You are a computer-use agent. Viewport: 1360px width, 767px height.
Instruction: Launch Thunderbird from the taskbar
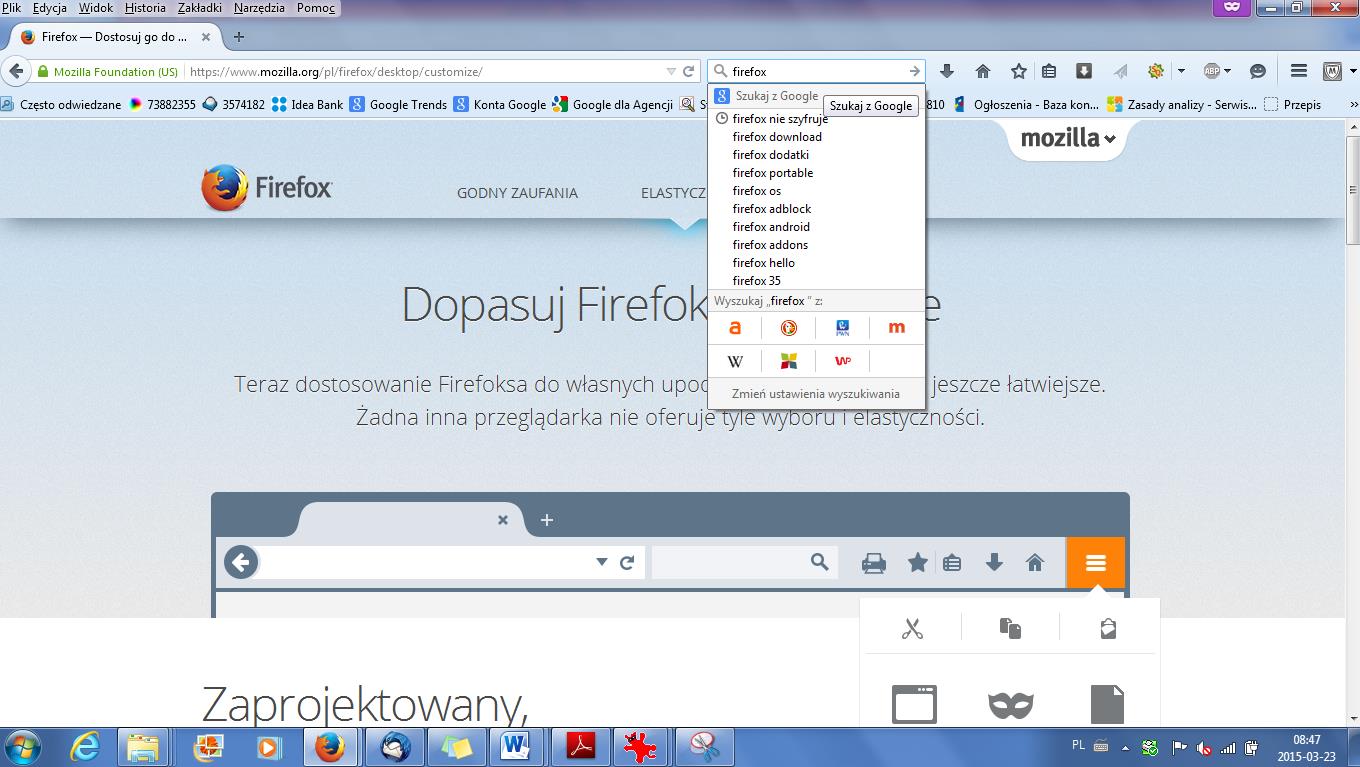coord(394,746)
